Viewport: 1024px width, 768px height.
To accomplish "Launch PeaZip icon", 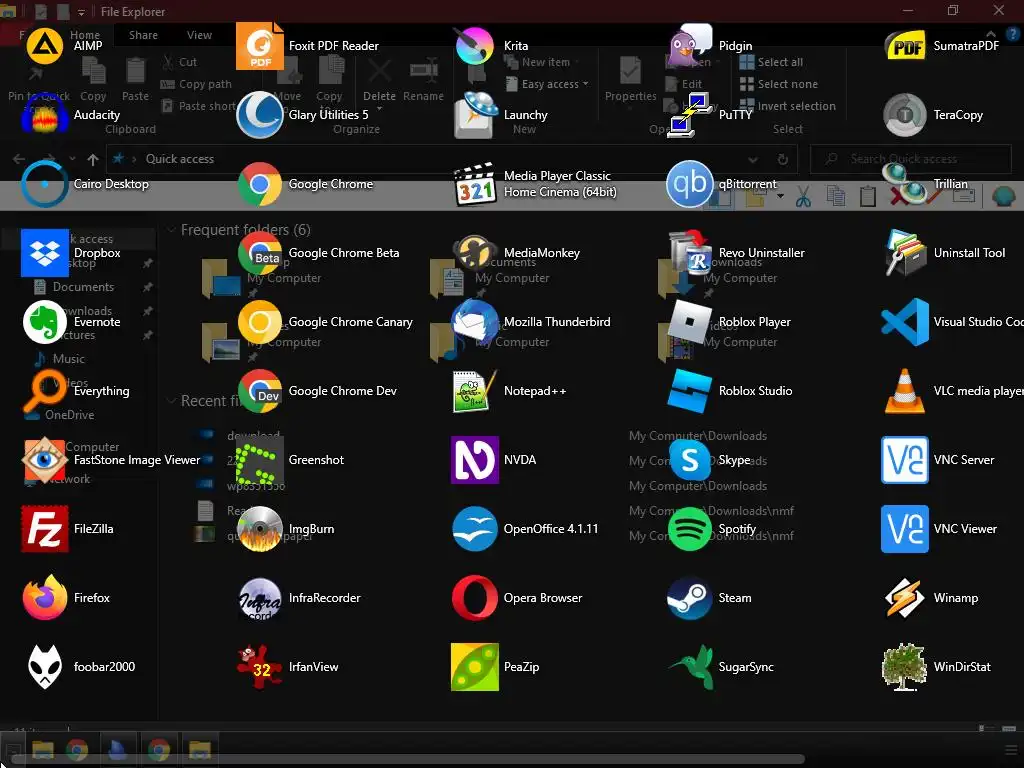I will tap(475, 667).
